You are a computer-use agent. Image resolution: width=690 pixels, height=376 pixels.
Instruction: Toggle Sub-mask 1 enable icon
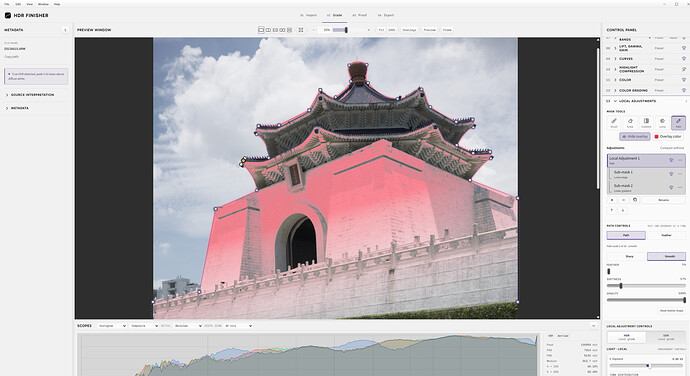[671, 174]
